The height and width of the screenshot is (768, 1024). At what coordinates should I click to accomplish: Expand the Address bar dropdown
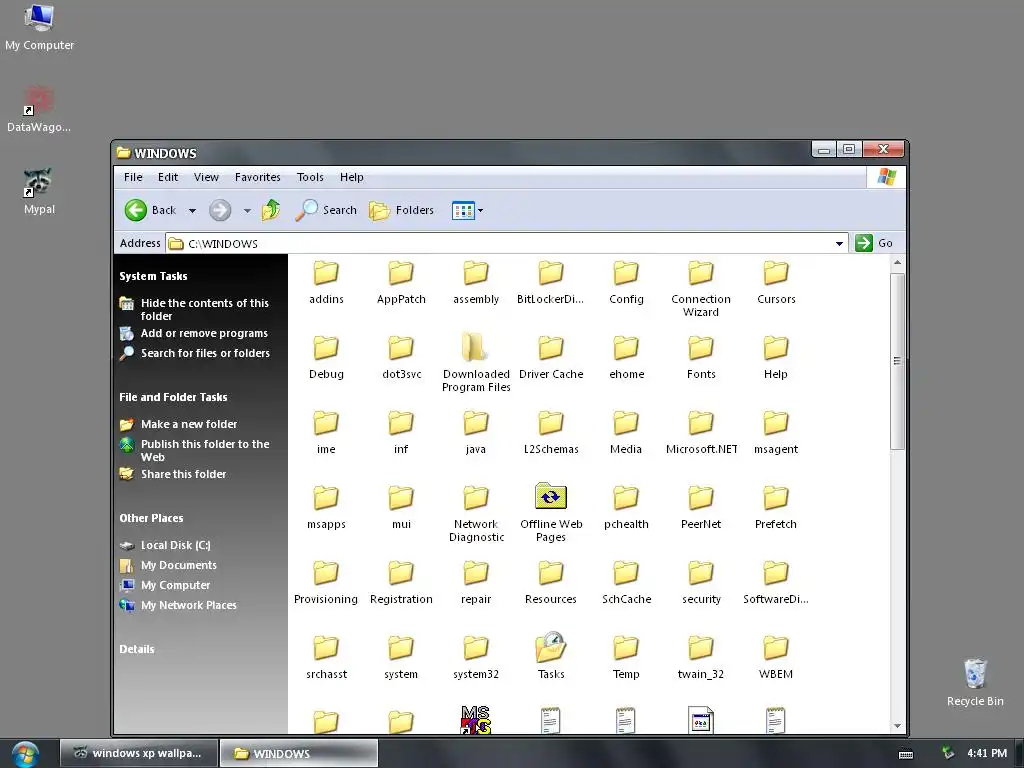[839, 244]
